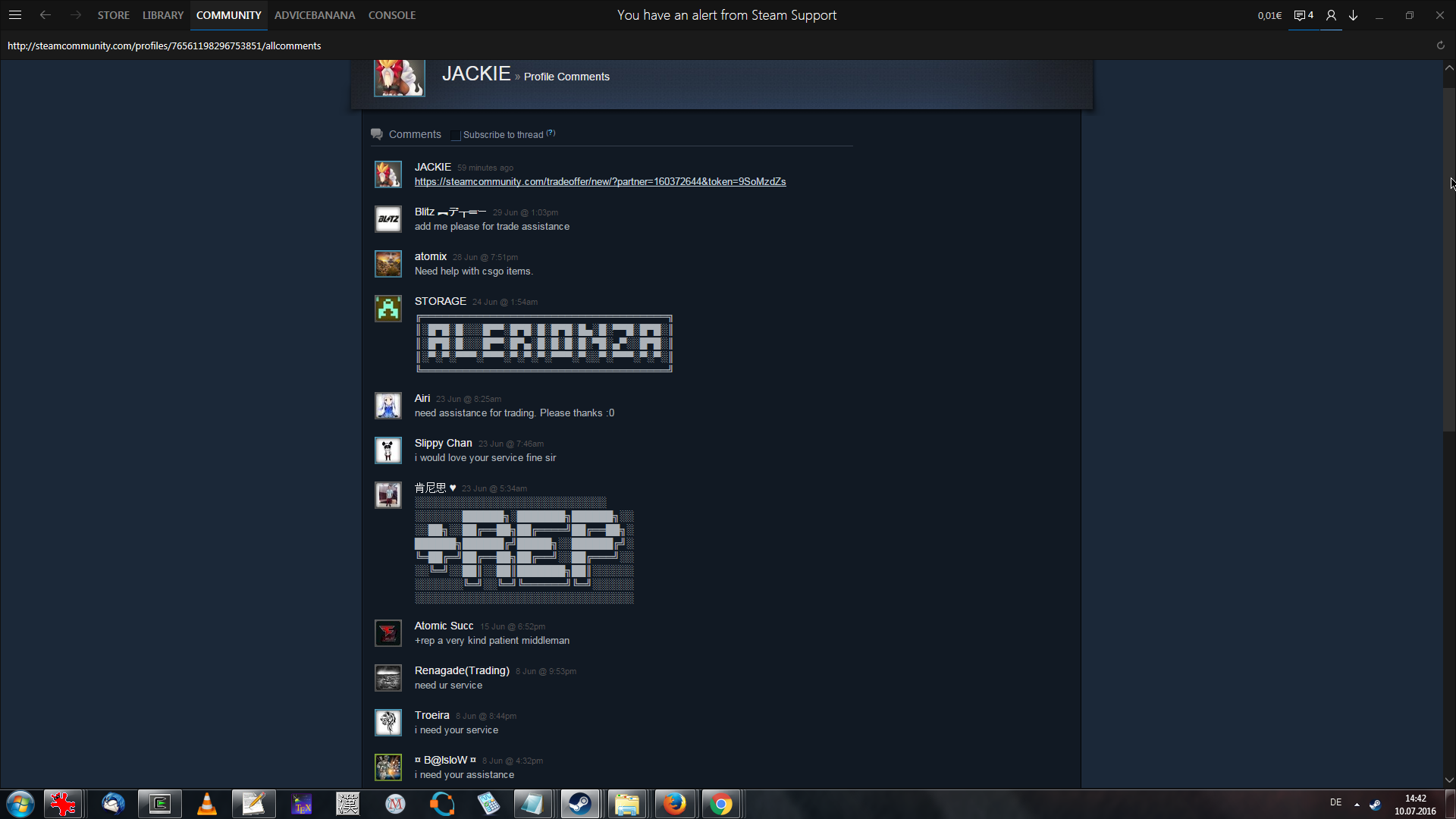
Task: Switch to the LIBRARY tab
Action: tap(163, 15)
